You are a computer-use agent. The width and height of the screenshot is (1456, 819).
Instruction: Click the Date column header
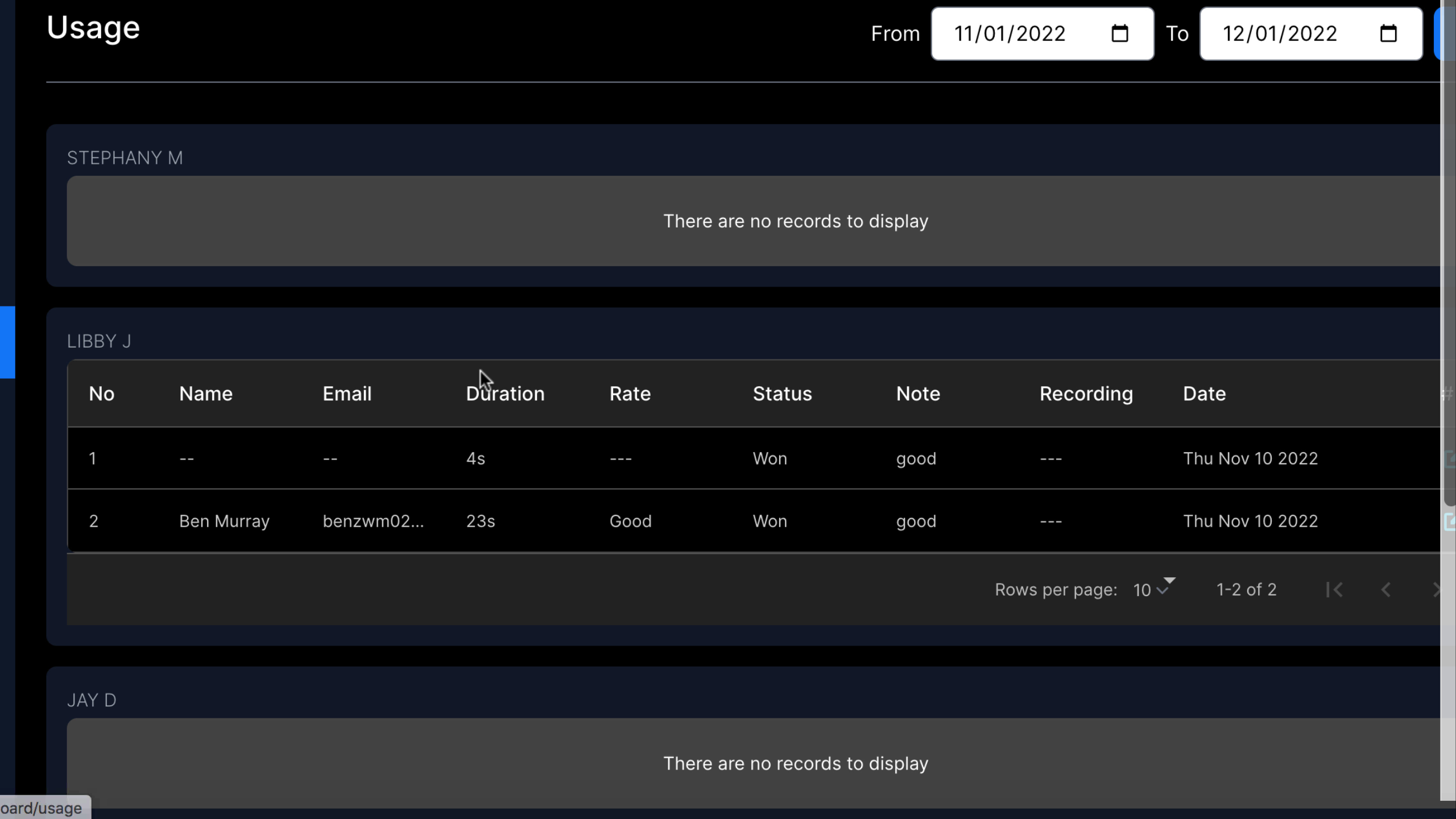[x=1204, y=394]
